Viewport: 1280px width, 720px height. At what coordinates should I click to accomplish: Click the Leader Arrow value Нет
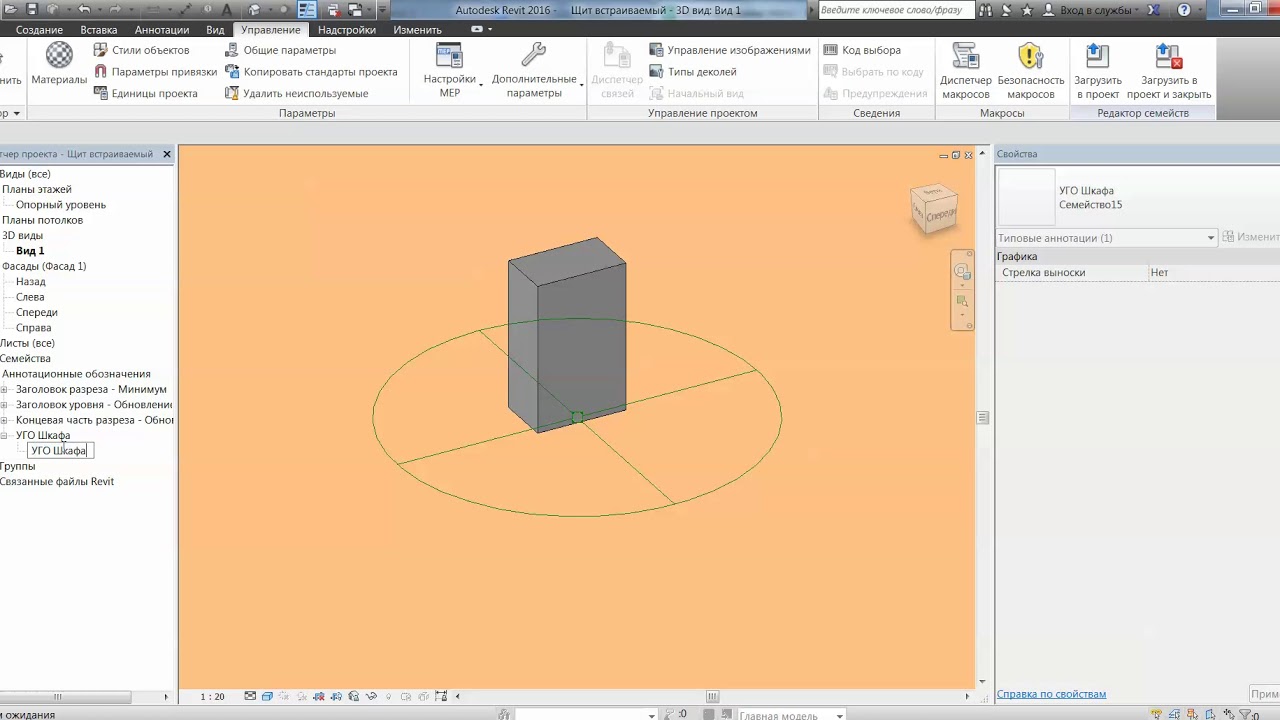tap(1214, 272)
